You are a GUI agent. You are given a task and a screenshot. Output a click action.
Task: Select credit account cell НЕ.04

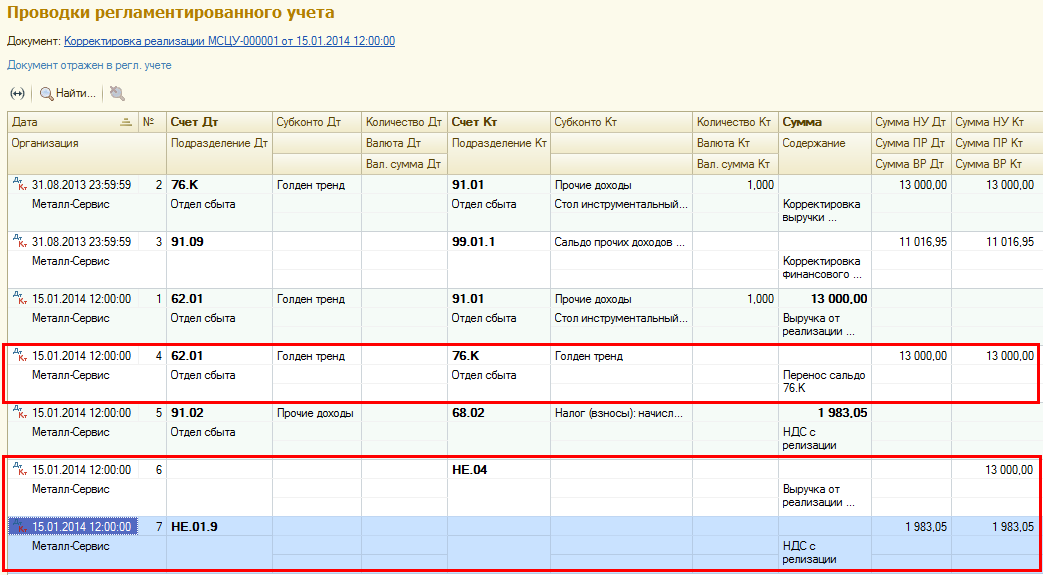[499, 471]
